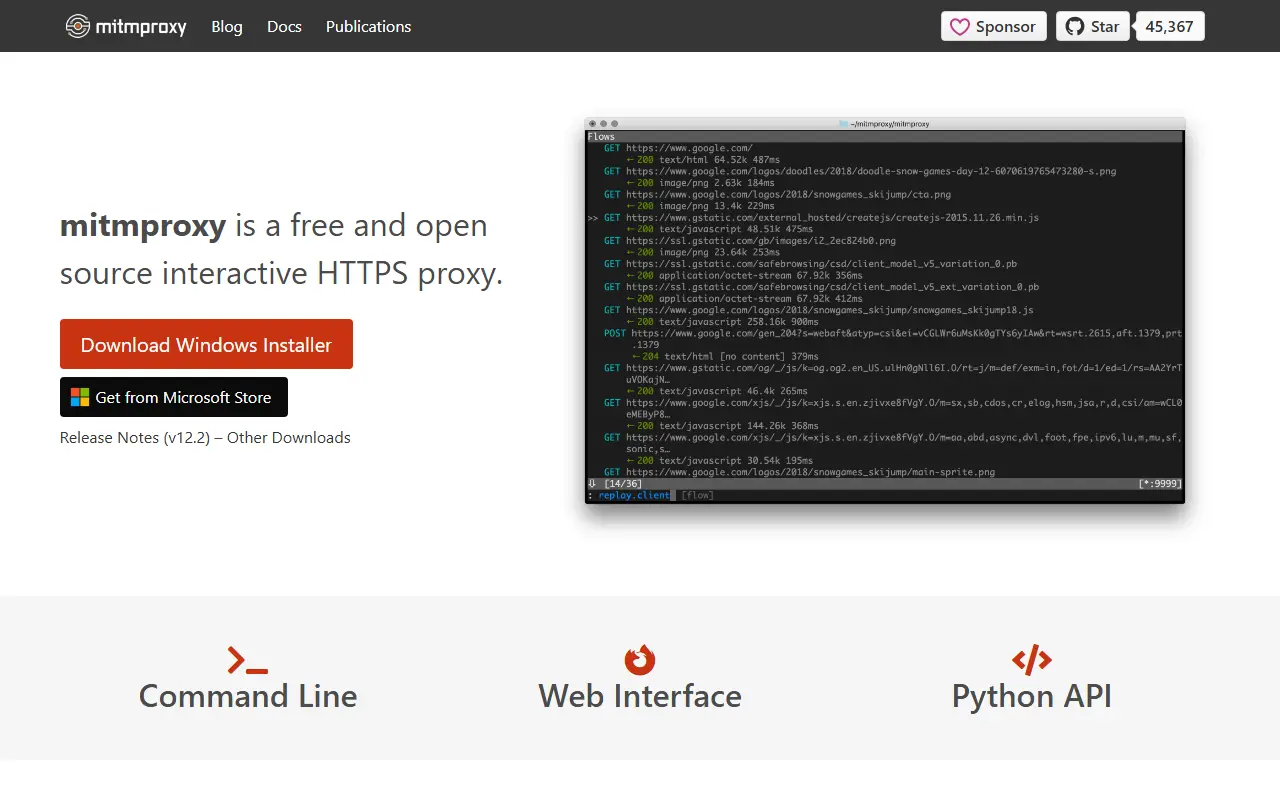This screenshot has width=1280, height=800.
Task: Open the Docs page
Action: point(284,26)
